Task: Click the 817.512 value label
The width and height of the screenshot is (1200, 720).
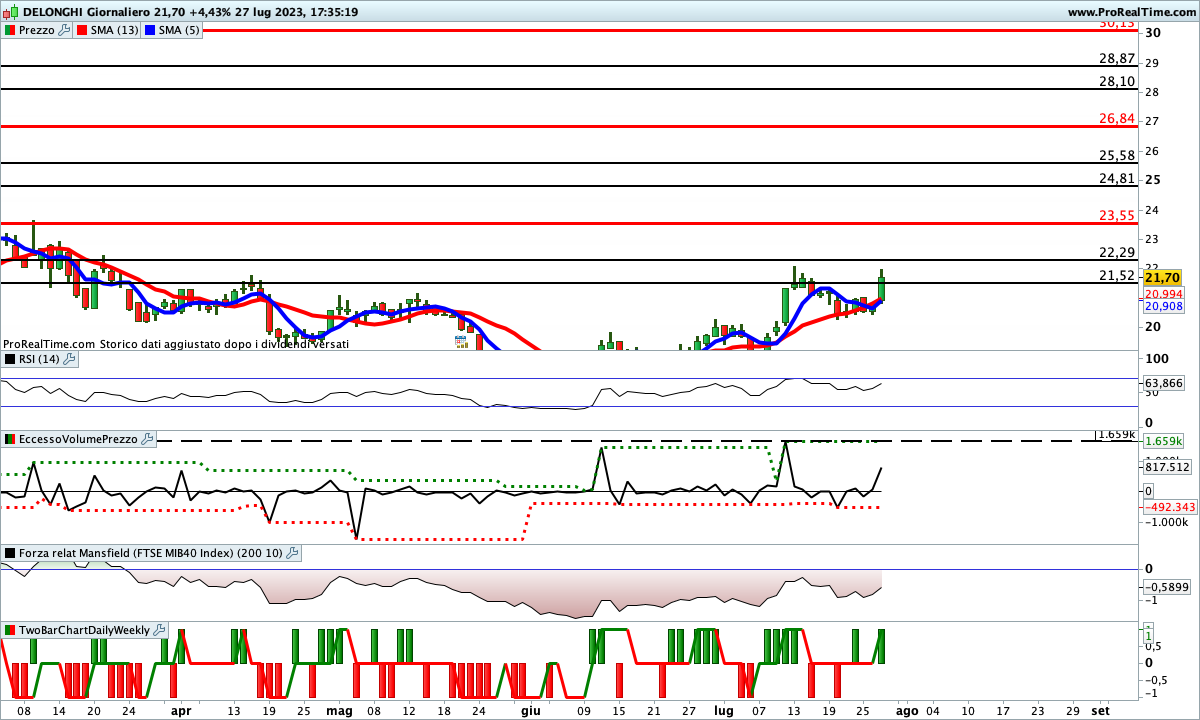Action: [x=1166, y=466]
